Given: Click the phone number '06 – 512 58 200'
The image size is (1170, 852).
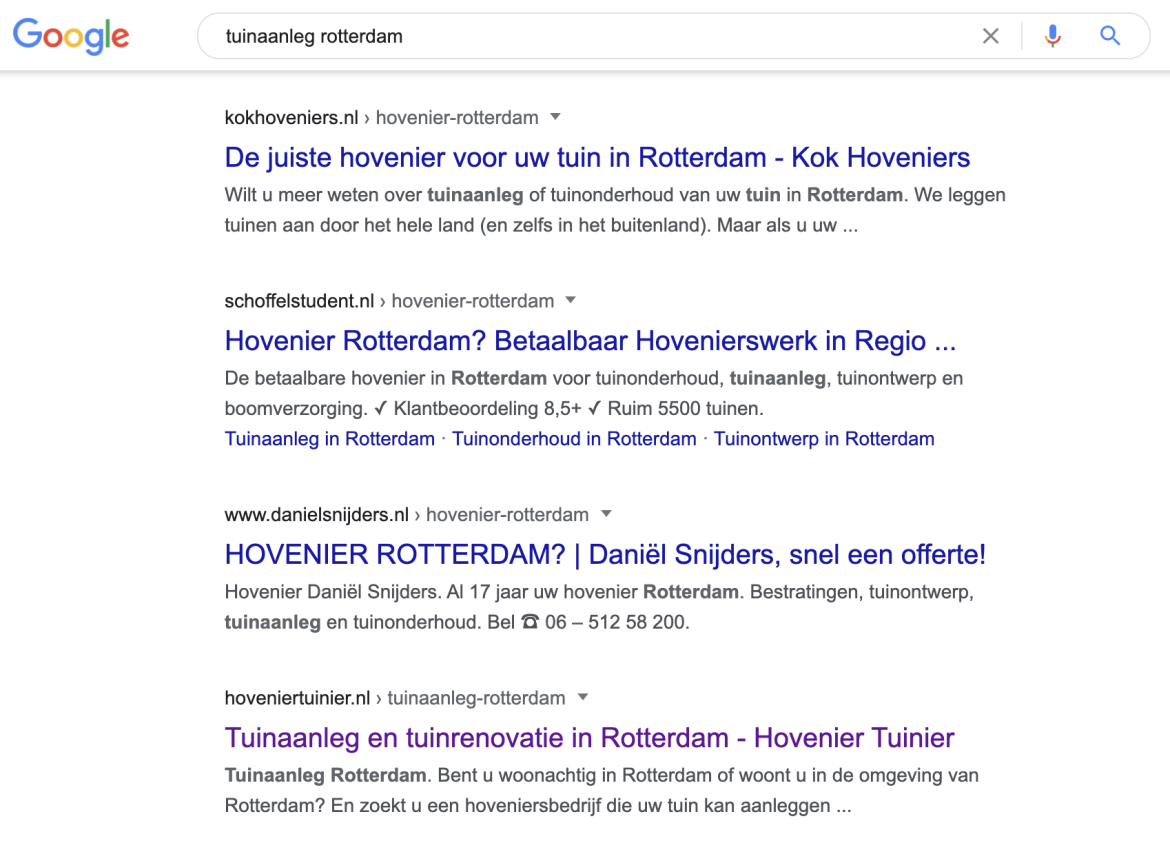Looking at the screenshot, I should tap(617, 622).
